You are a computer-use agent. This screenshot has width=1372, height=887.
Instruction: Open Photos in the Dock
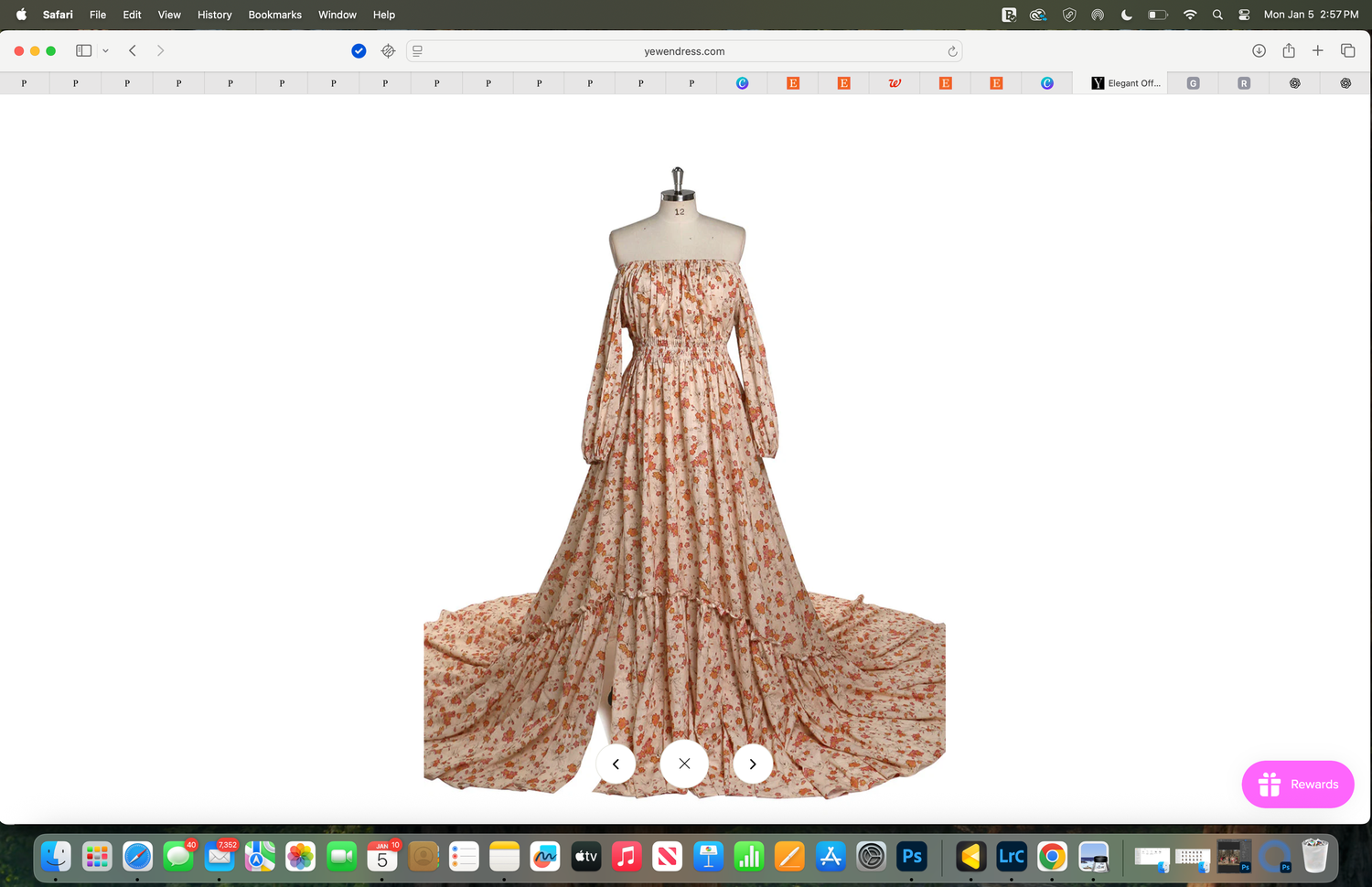(300, 857)
